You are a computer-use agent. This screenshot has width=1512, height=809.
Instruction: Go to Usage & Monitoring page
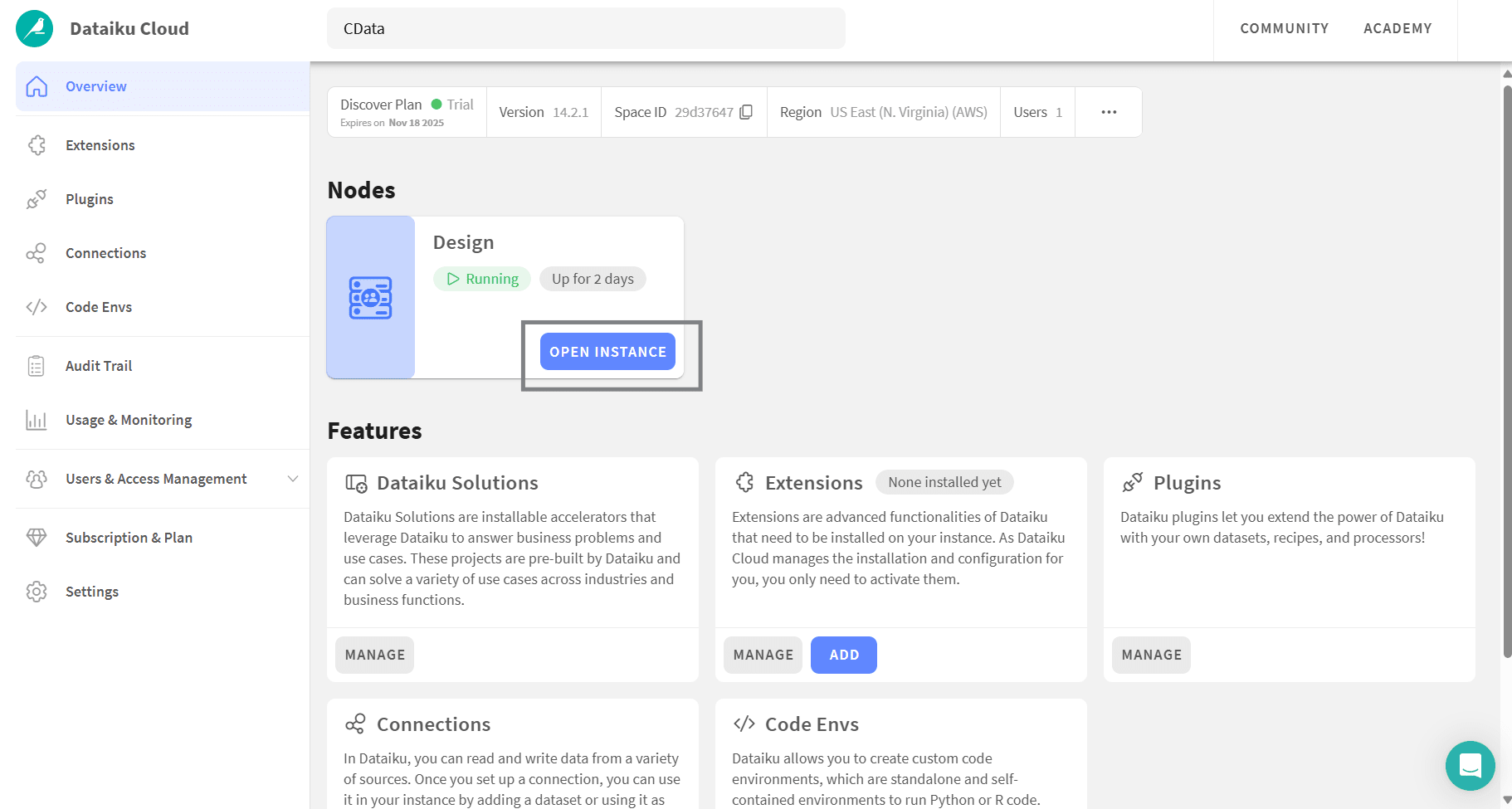click(128, 420)
